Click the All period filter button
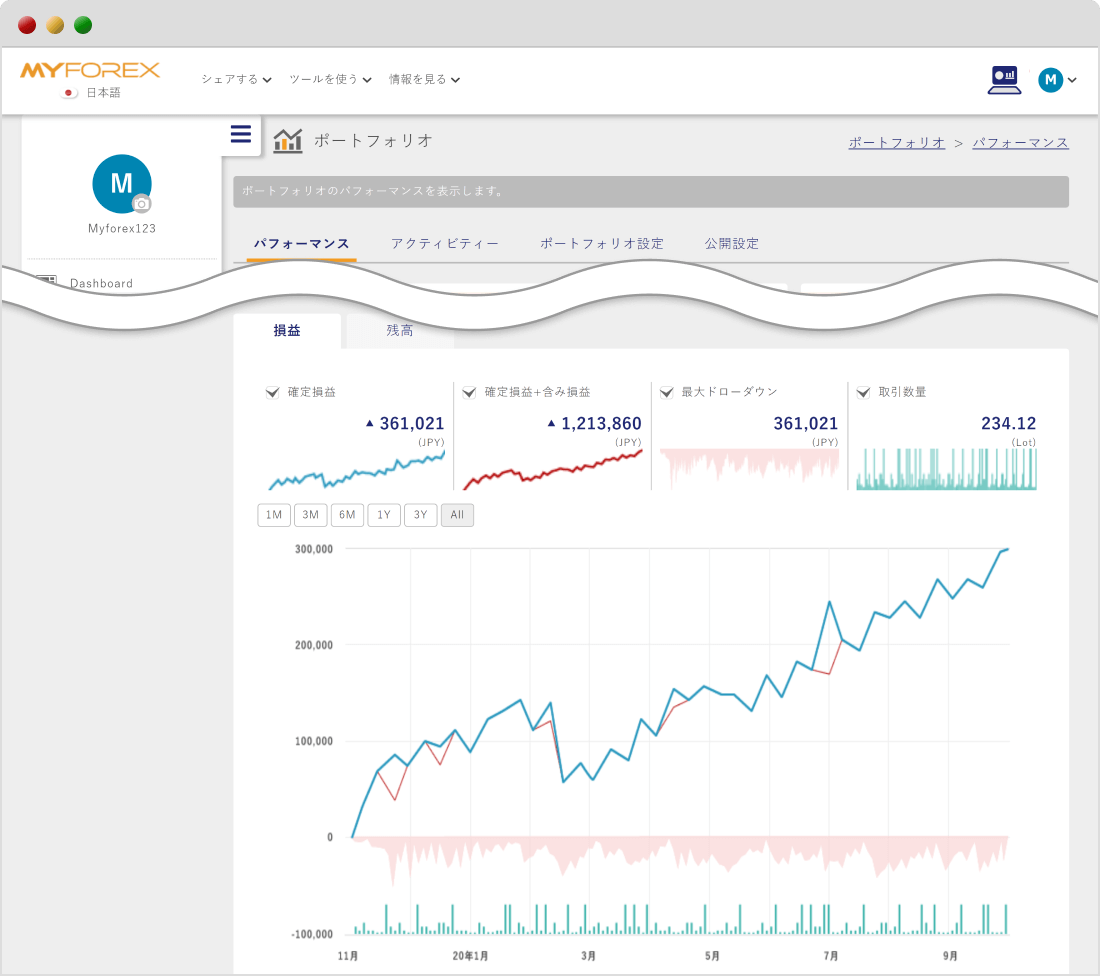 (x=457, y=515)
